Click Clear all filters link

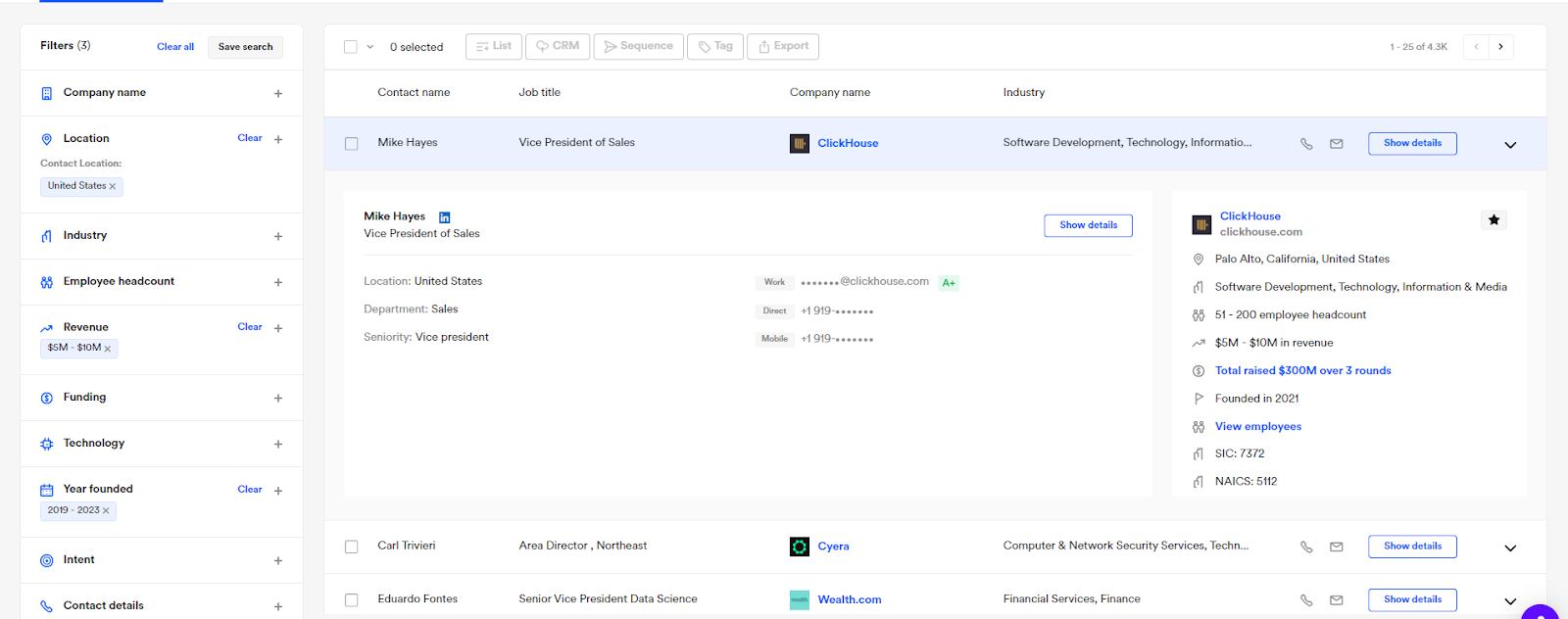[175, 47]
